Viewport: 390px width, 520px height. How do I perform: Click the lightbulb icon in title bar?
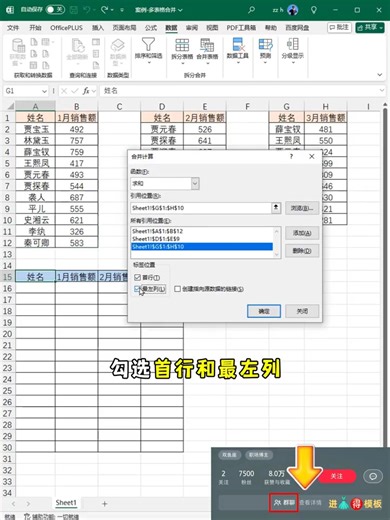(314, 10)
